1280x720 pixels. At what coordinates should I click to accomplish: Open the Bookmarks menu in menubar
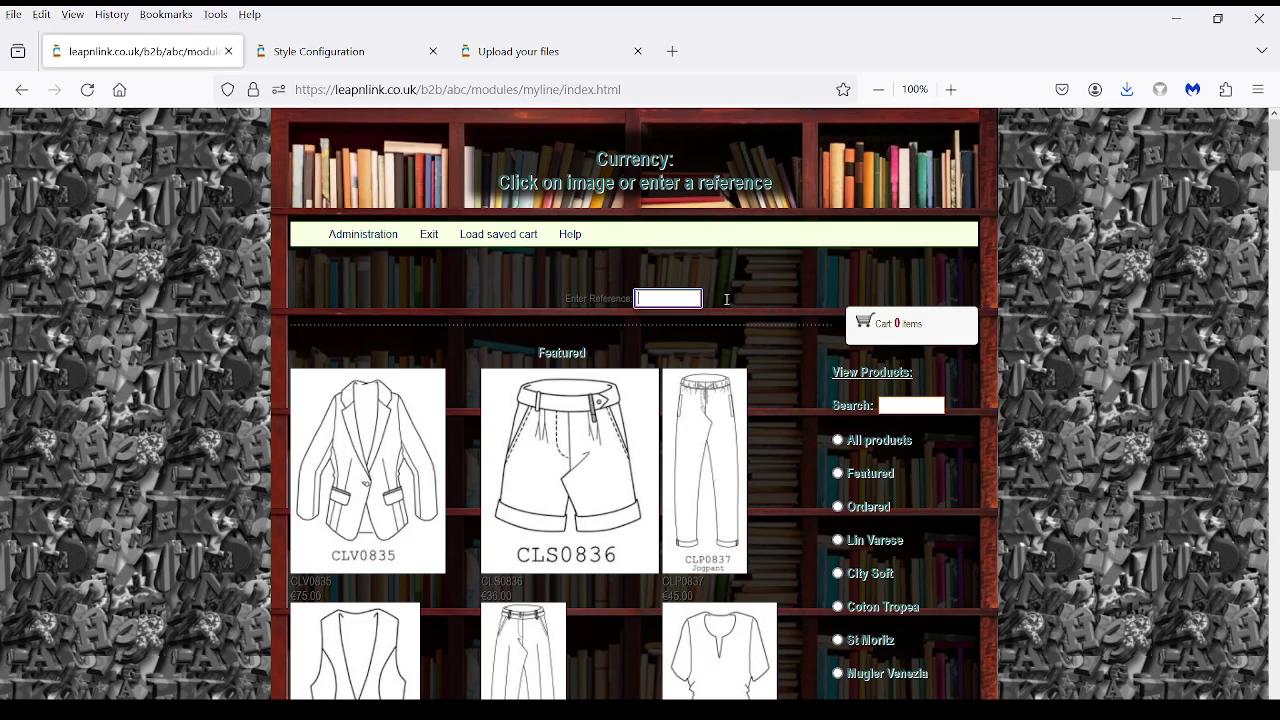(x=165, y=15)
